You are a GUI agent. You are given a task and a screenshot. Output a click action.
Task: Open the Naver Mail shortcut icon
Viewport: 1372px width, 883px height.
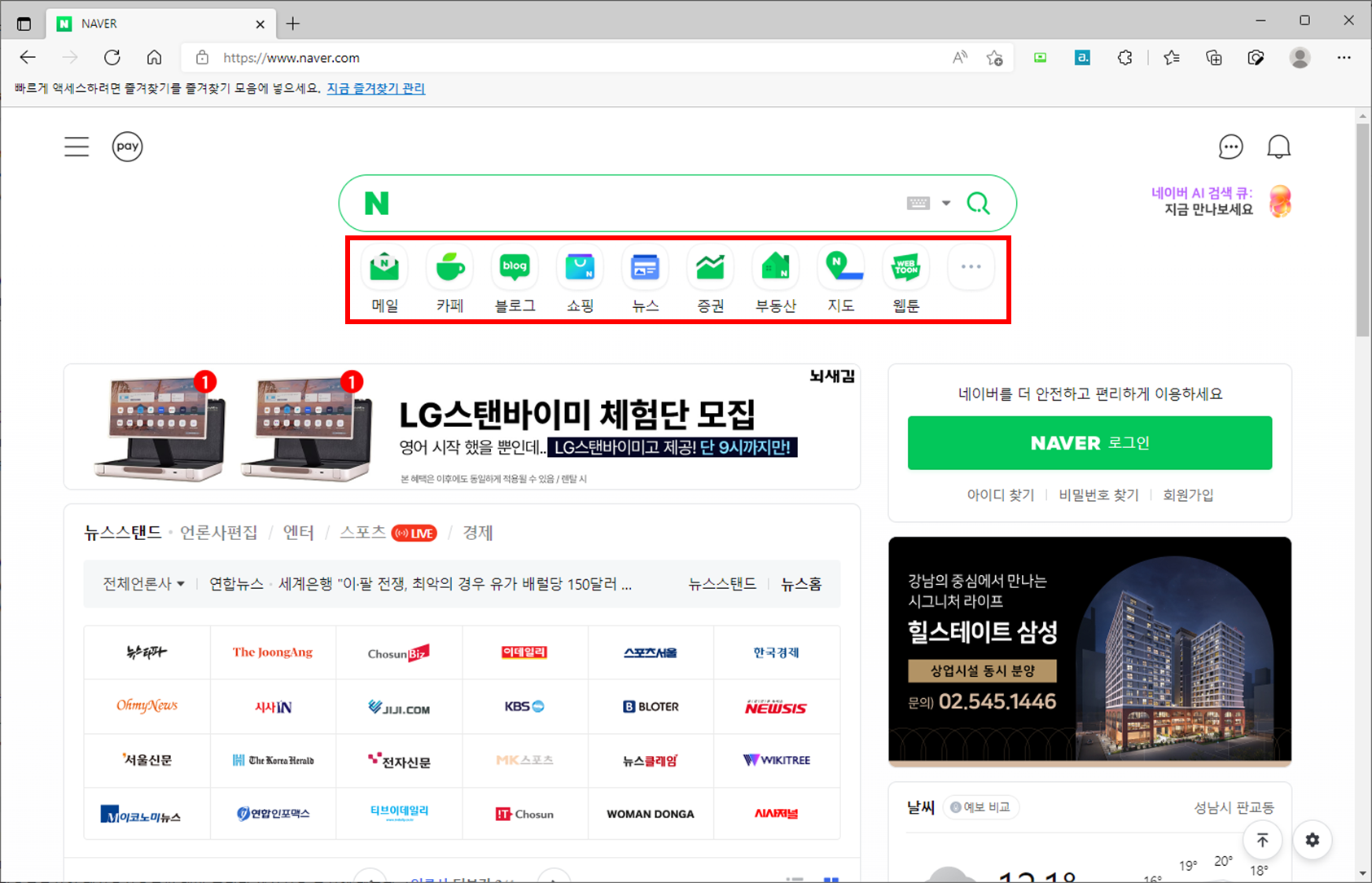[384, 267]
